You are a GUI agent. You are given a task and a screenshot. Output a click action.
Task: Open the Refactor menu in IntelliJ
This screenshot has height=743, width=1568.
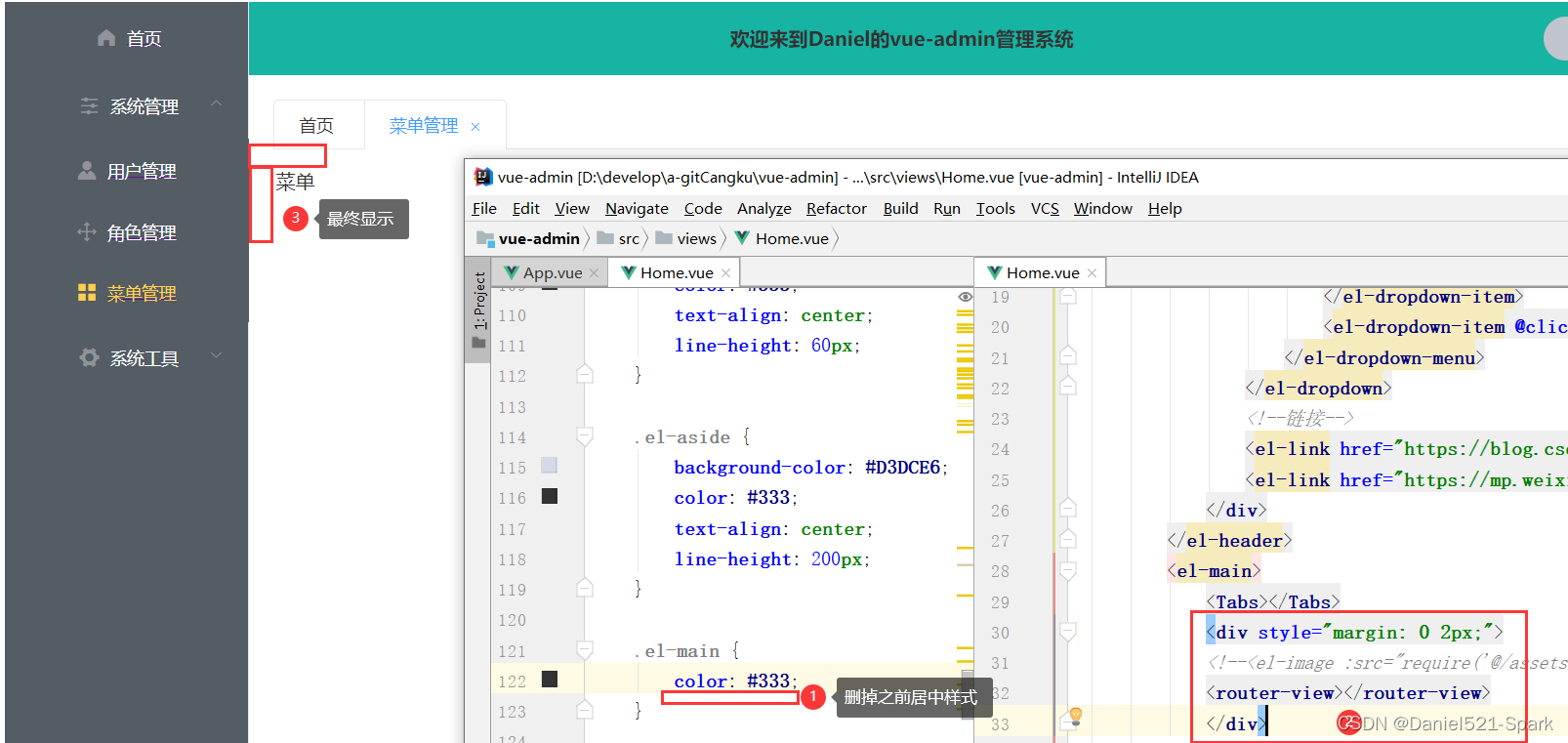pyautogui.click(x=837, y=208)
